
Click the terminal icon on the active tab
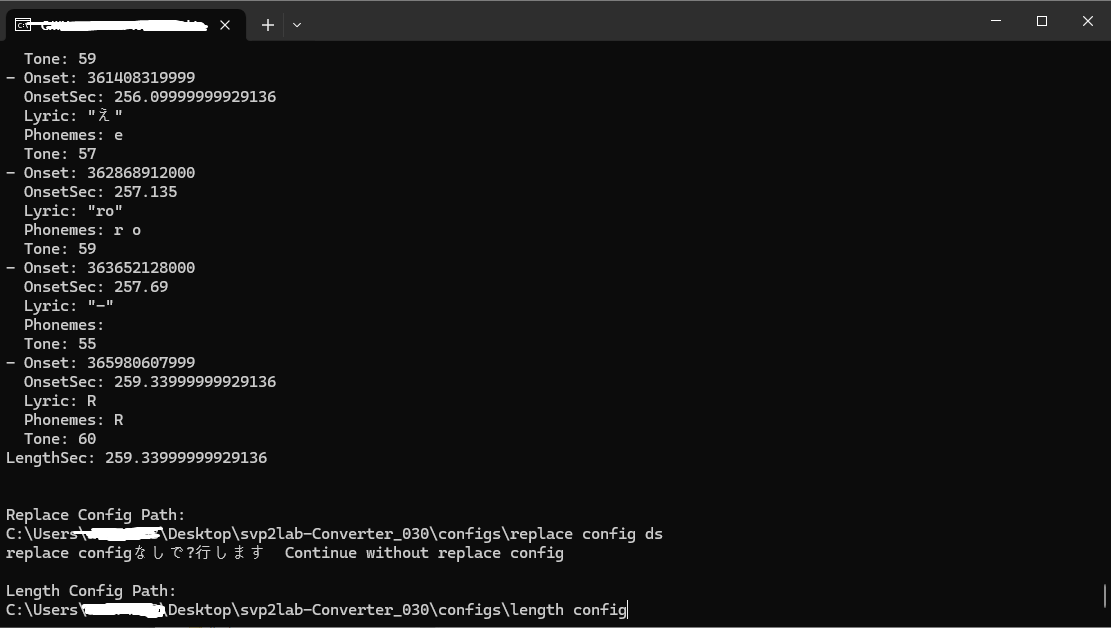click(22, 25)
